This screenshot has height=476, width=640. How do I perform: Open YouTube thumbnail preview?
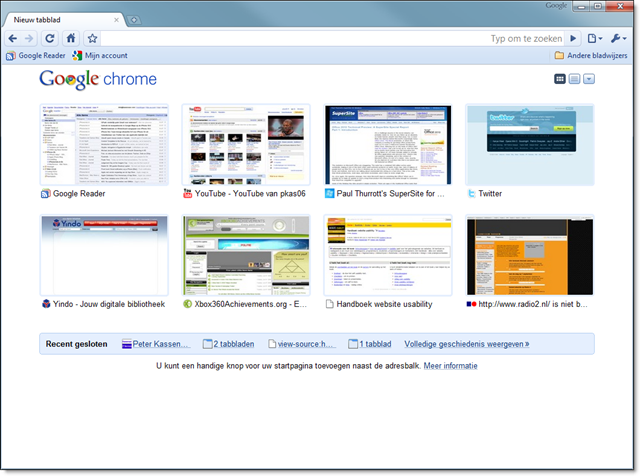[x=246, y=145]
